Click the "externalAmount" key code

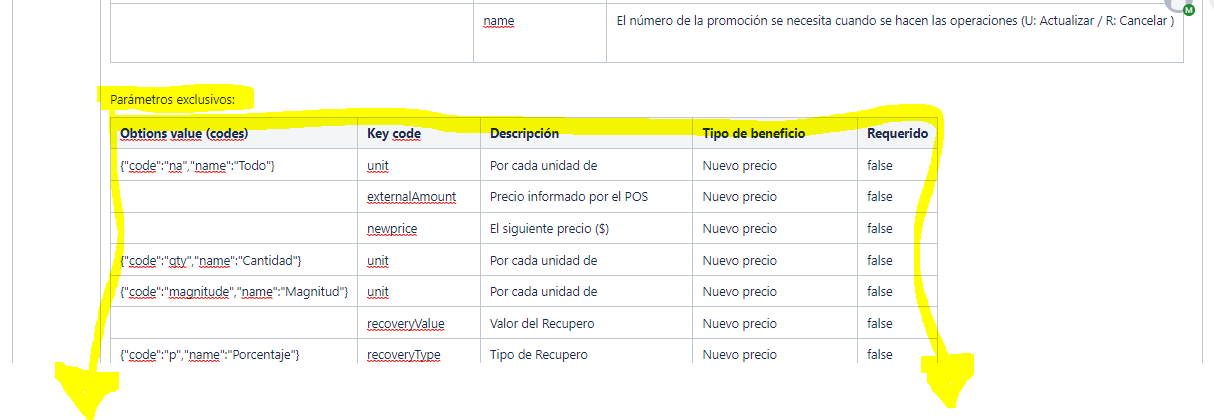pyautogui.click(x=411, y=197)
